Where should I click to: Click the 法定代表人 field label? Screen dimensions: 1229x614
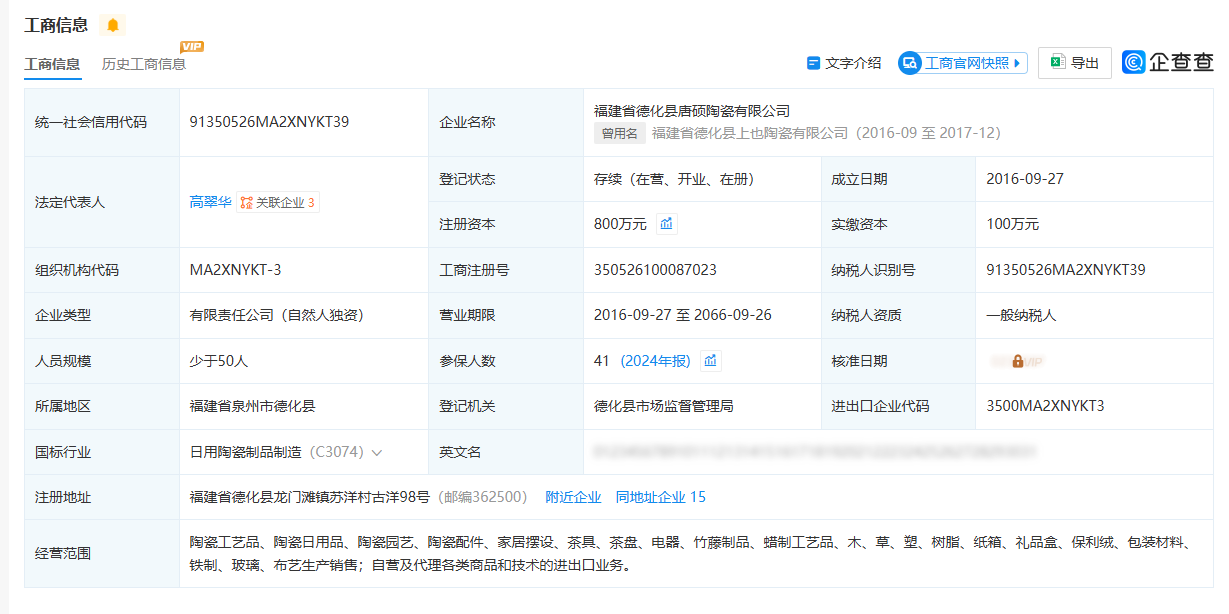click(x=70, y=202)
